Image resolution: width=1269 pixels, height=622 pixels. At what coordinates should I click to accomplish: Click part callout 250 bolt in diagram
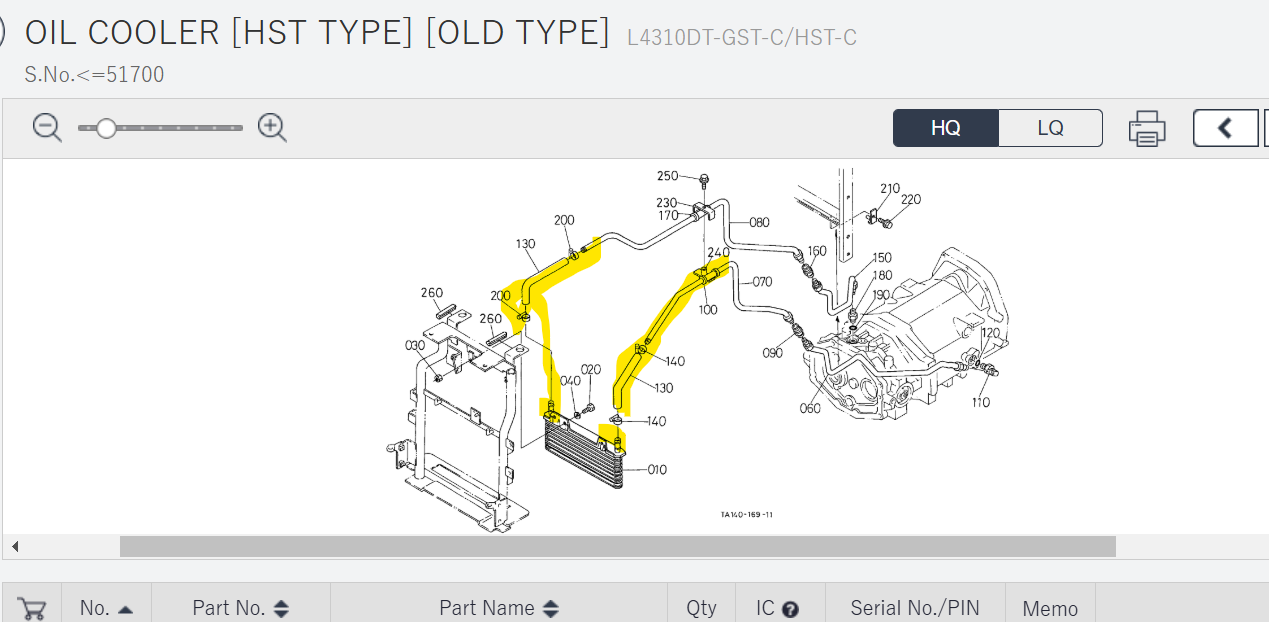pyautogui.click(x=668, y=177)
